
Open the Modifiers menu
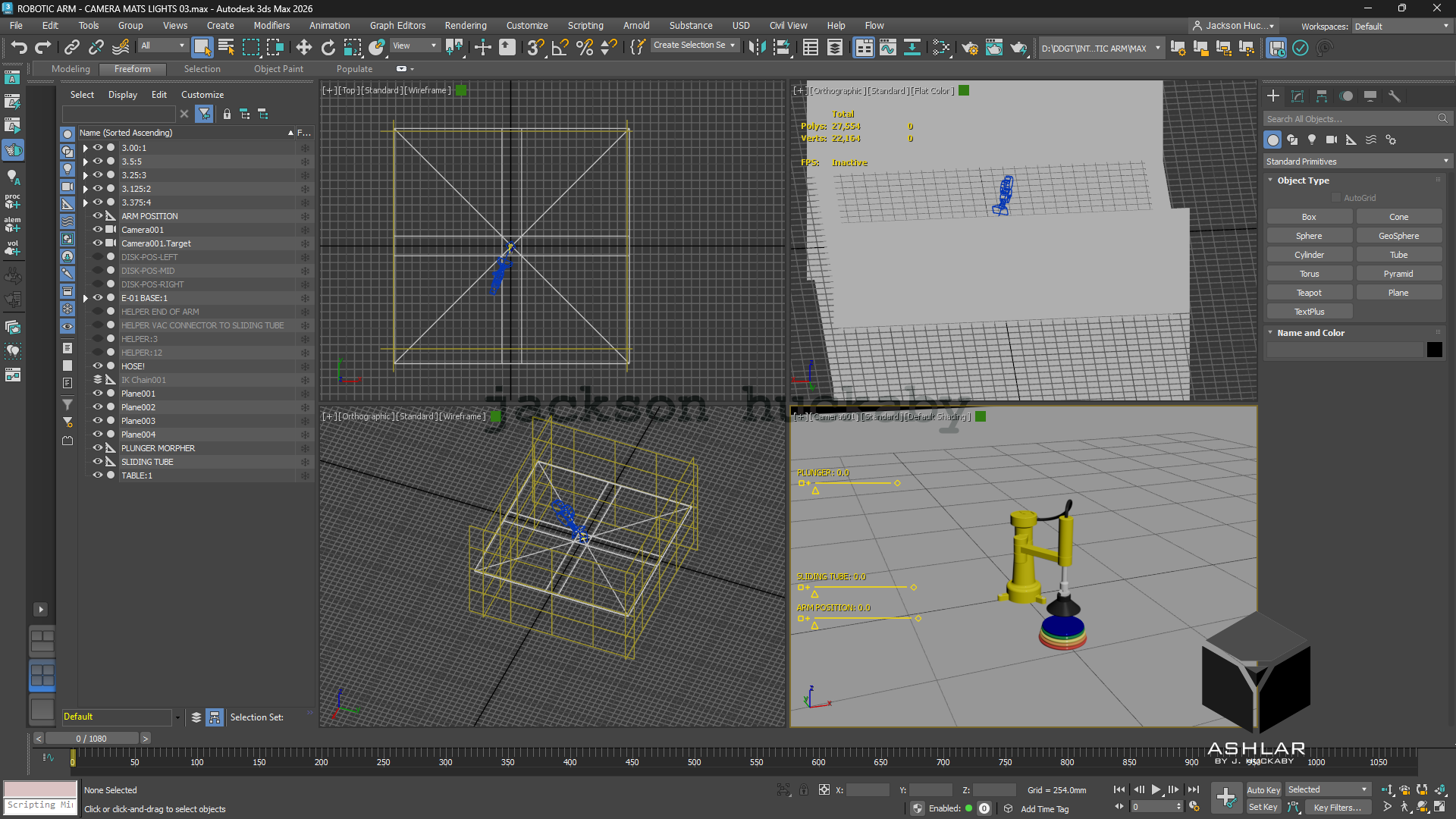[x=271, y=25]
